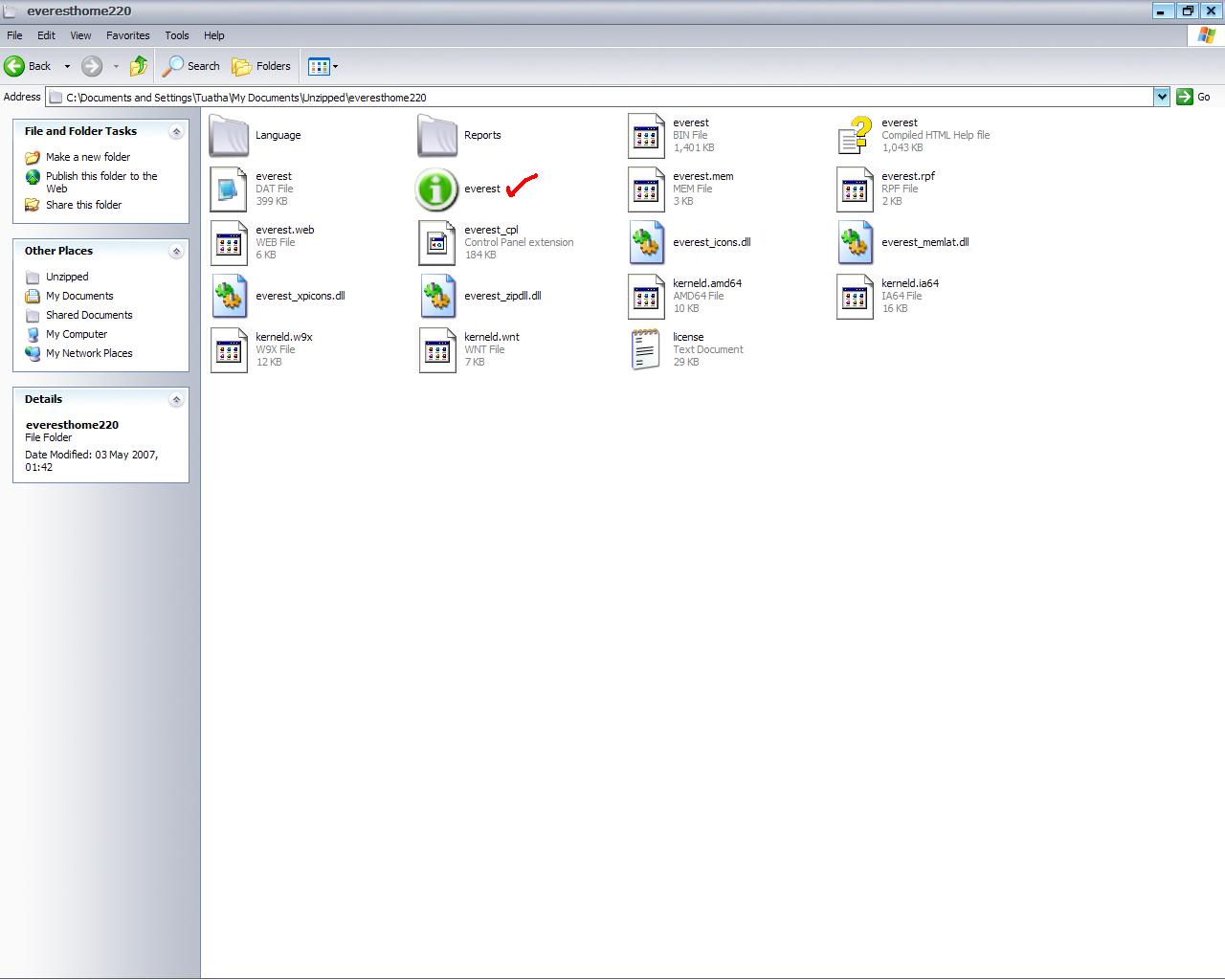
Task: Select the everest_xpicons.dll icon
Action: 229,297
